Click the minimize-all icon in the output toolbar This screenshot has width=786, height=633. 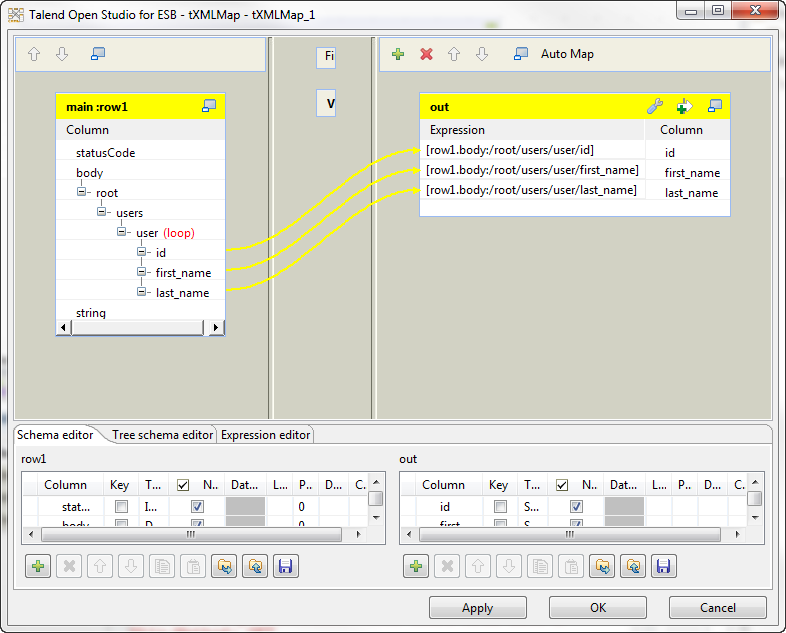pos(521,54)
